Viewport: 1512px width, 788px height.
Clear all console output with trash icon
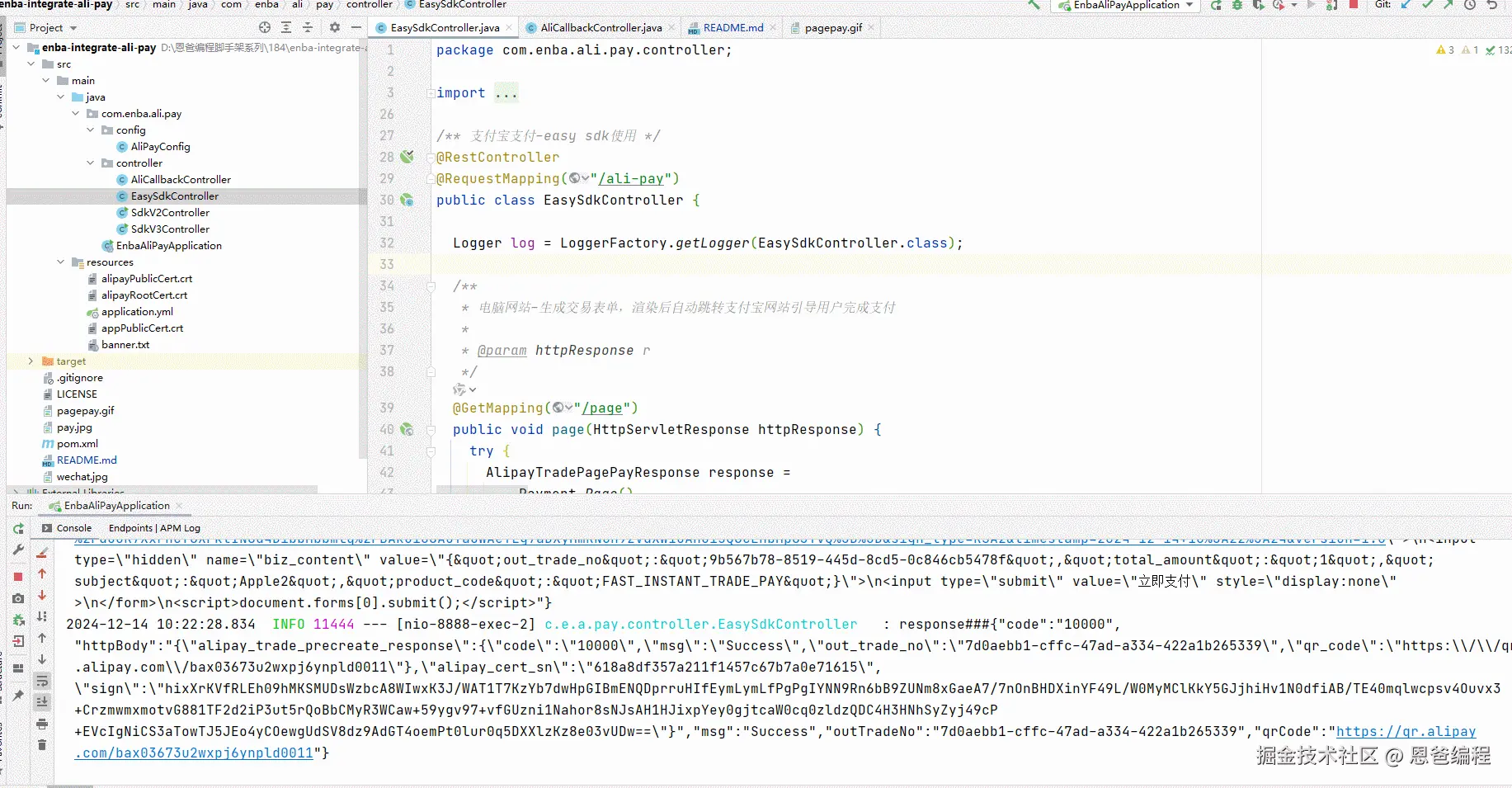coord(42,745)
